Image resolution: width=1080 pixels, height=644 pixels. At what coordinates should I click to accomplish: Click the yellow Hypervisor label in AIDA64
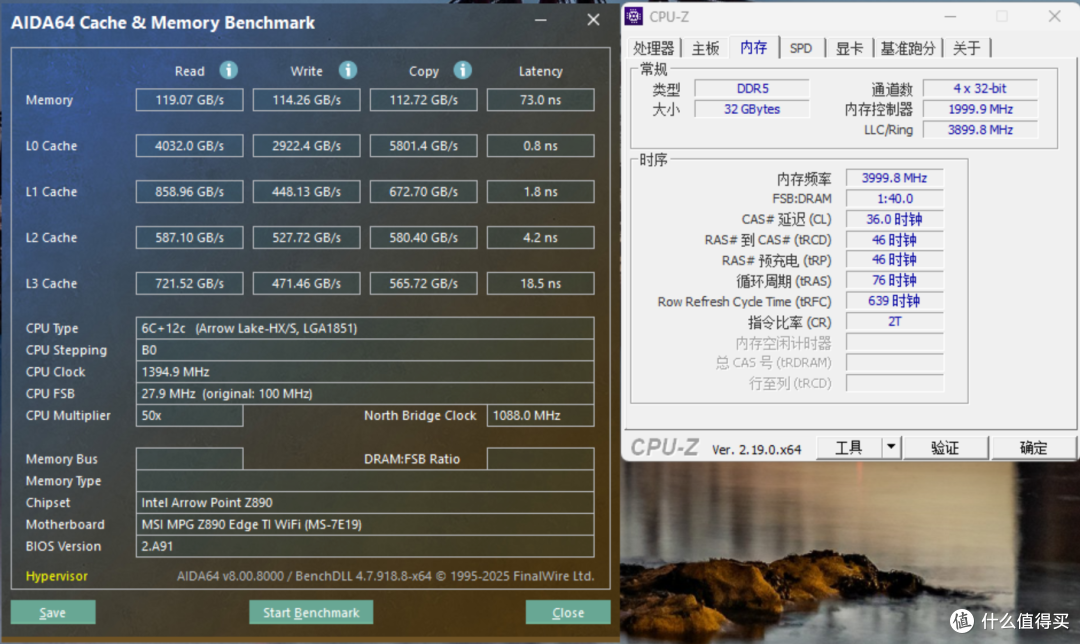[56, 576]
